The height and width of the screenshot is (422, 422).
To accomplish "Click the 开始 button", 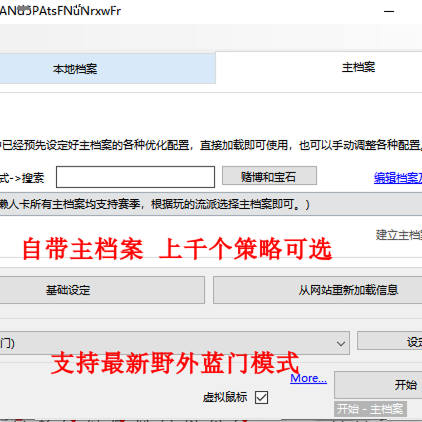I will coord(378,385).
